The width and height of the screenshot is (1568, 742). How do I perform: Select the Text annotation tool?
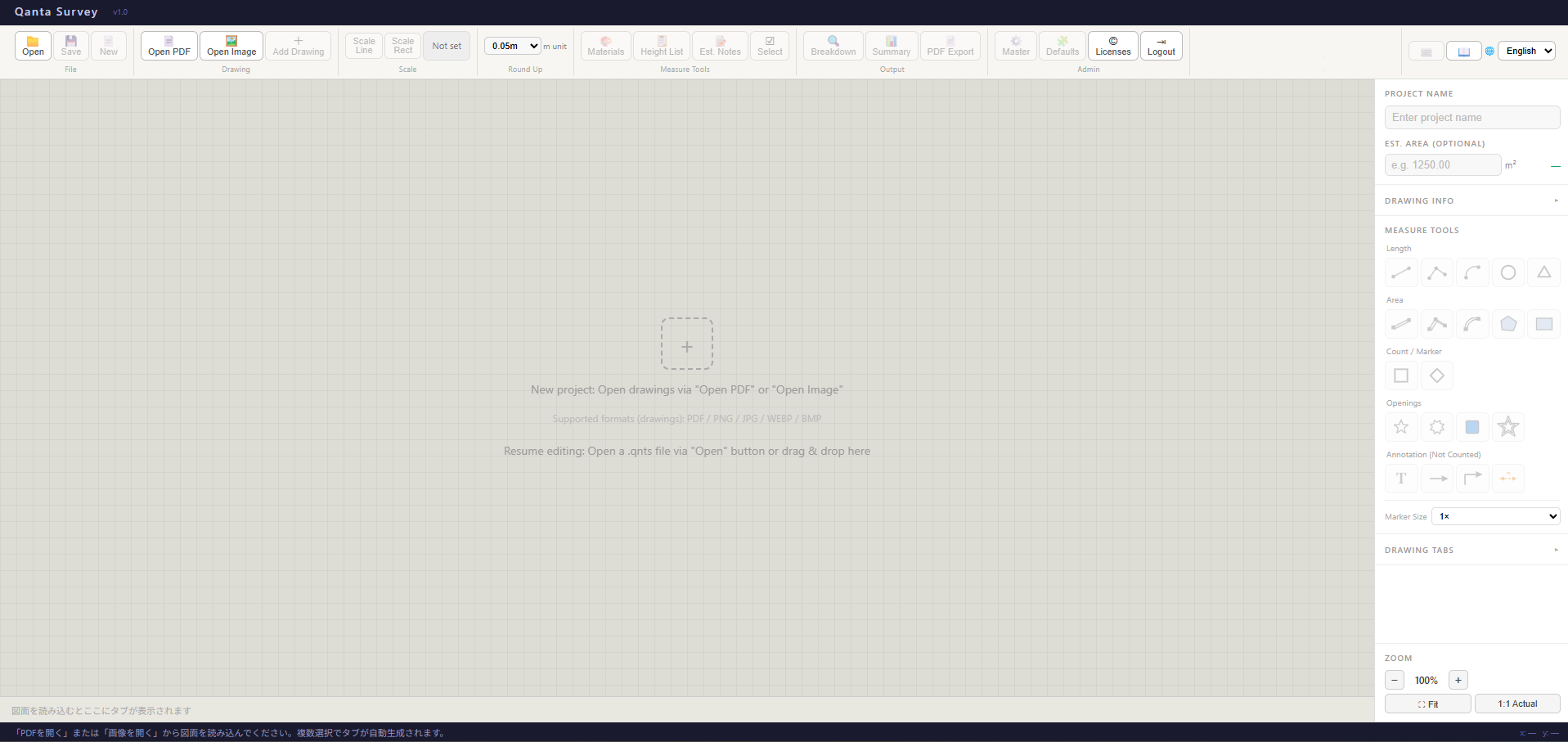coord(1401,479)
